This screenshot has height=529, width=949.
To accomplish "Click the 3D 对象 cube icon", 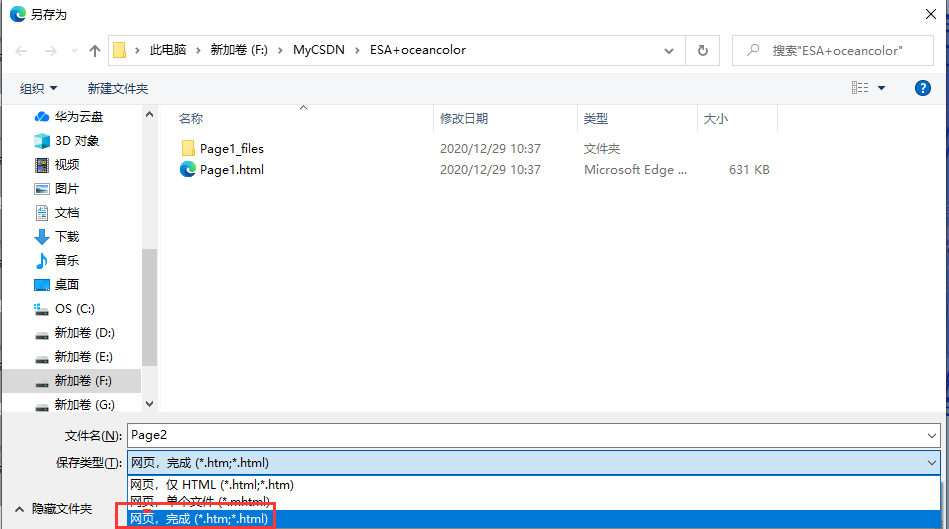I will point(42,141).
